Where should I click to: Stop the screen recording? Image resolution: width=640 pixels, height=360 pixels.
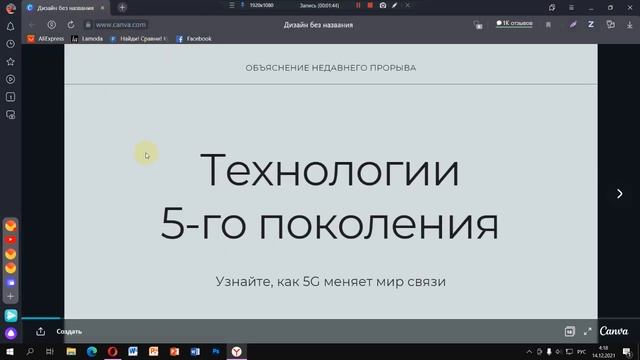tap(370, 5)
